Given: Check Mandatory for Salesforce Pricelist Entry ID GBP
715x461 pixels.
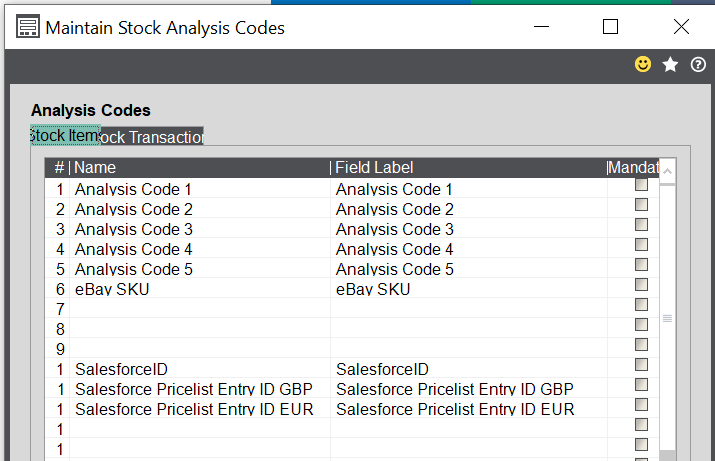Looking at the screenshot, I should click(x=641, y=385).
